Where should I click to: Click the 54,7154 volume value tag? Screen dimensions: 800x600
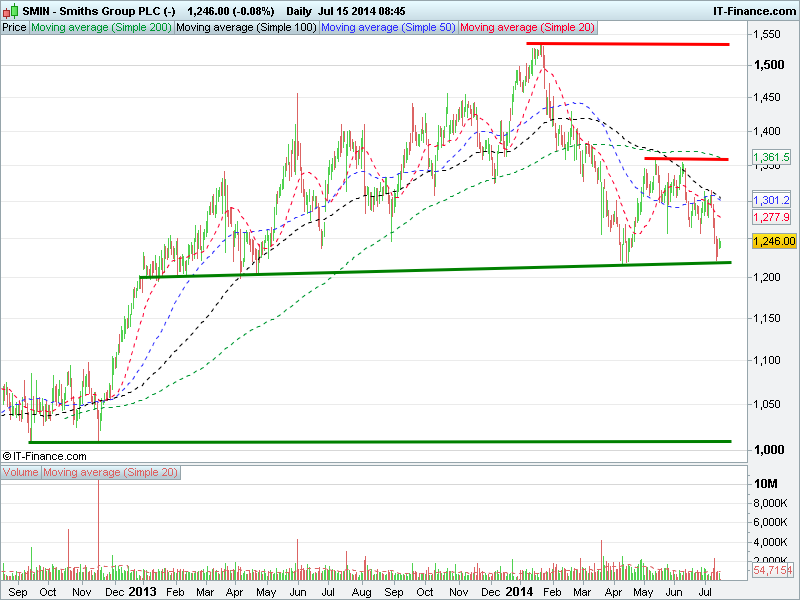tap(773, 570)
